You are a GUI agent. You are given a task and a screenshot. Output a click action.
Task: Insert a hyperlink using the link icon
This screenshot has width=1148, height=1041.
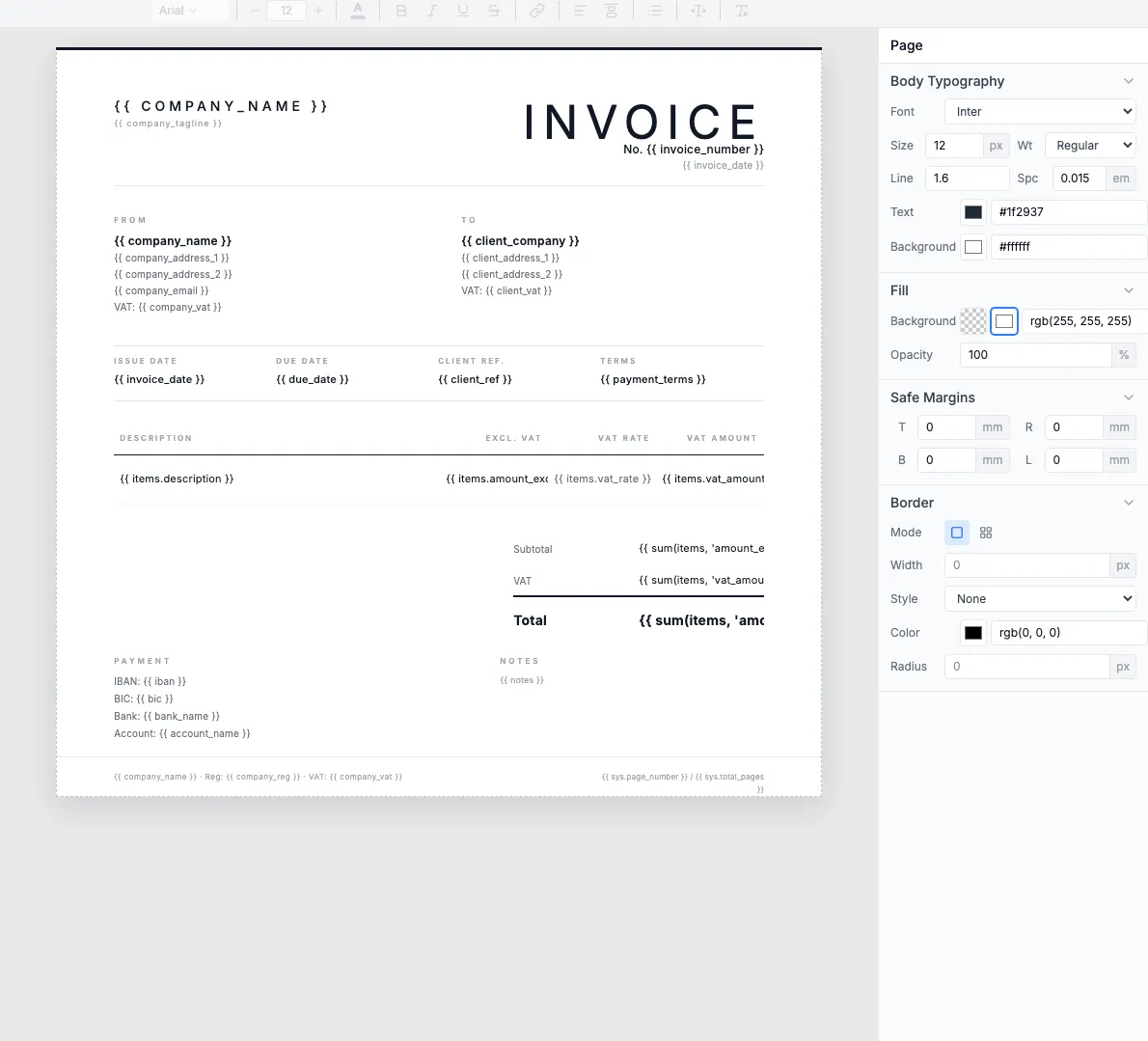click(537, 11)
